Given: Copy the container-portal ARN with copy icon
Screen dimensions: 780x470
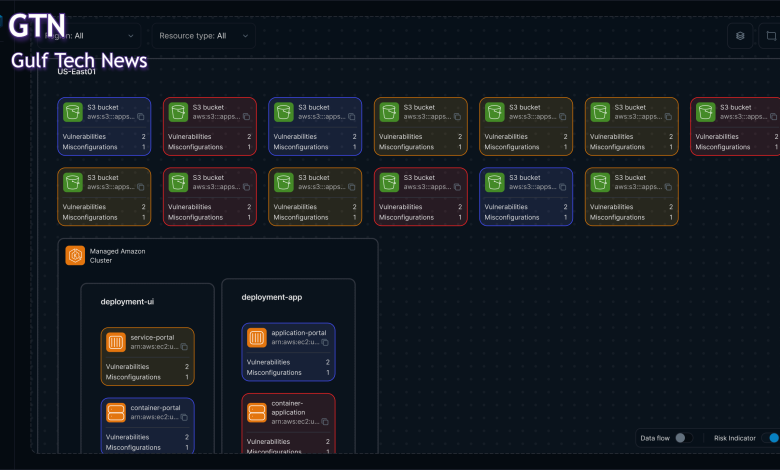Looking at the screenshot, I should pyautogui.click(x=185, y=417).
